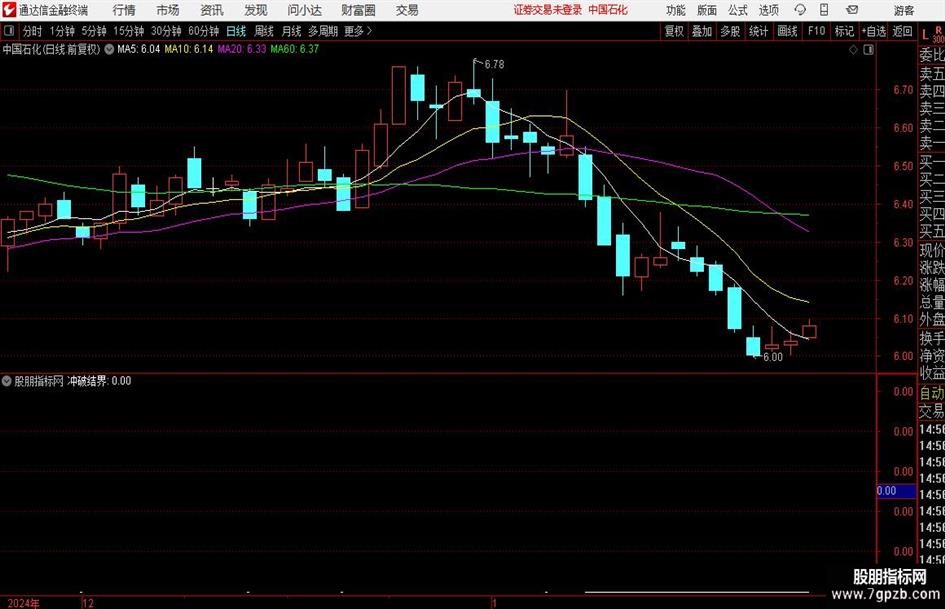Switch to the 5分钟 period tab
945x609 pixels.
93,31
